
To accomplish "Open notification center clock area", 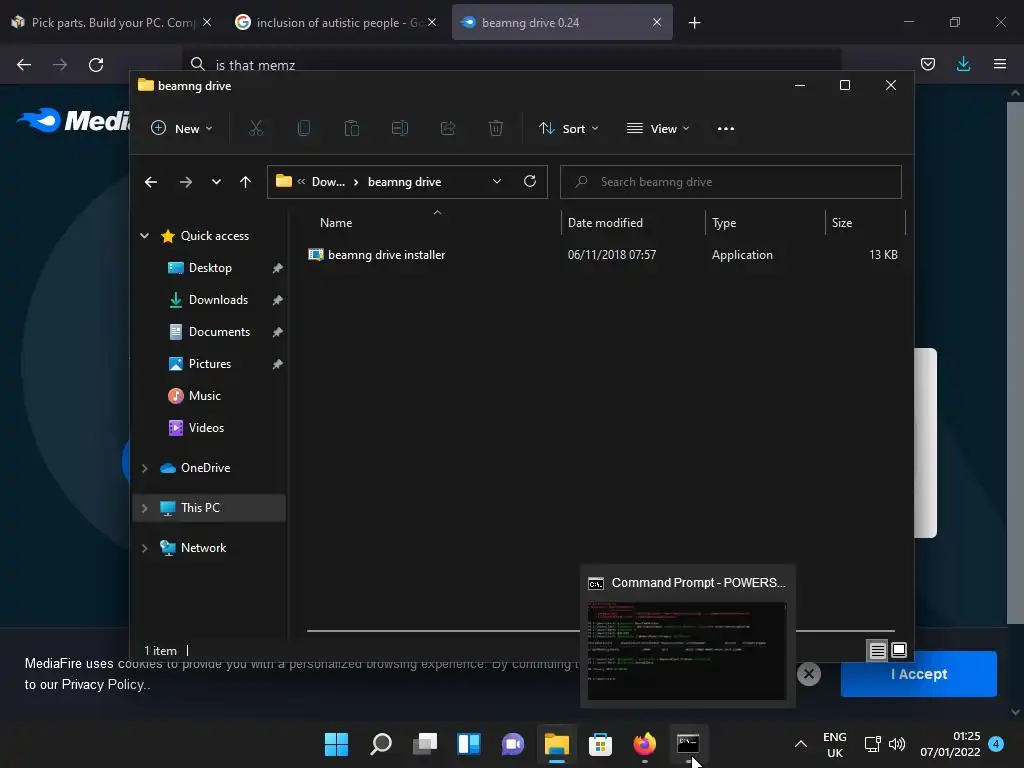I will click(x=960, y=744).
